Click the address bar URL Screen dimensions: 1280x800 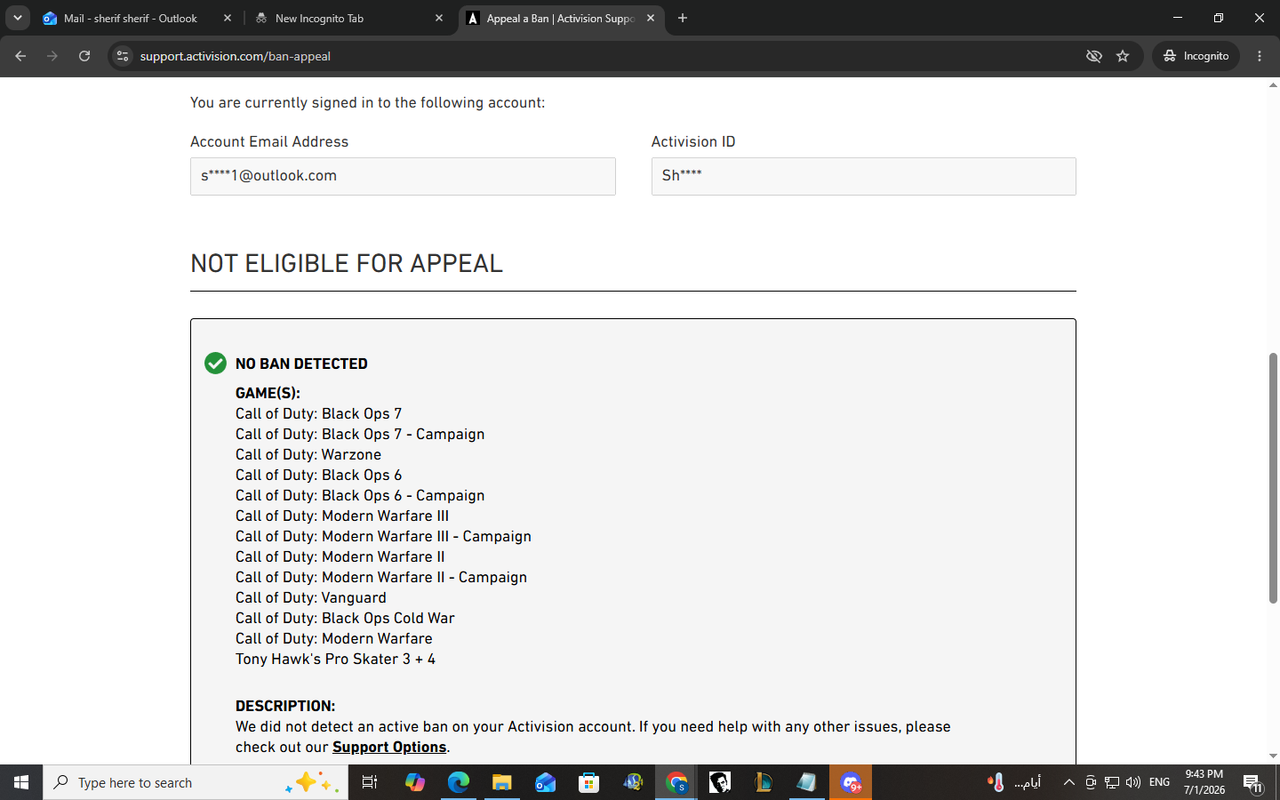coord(235,56)
